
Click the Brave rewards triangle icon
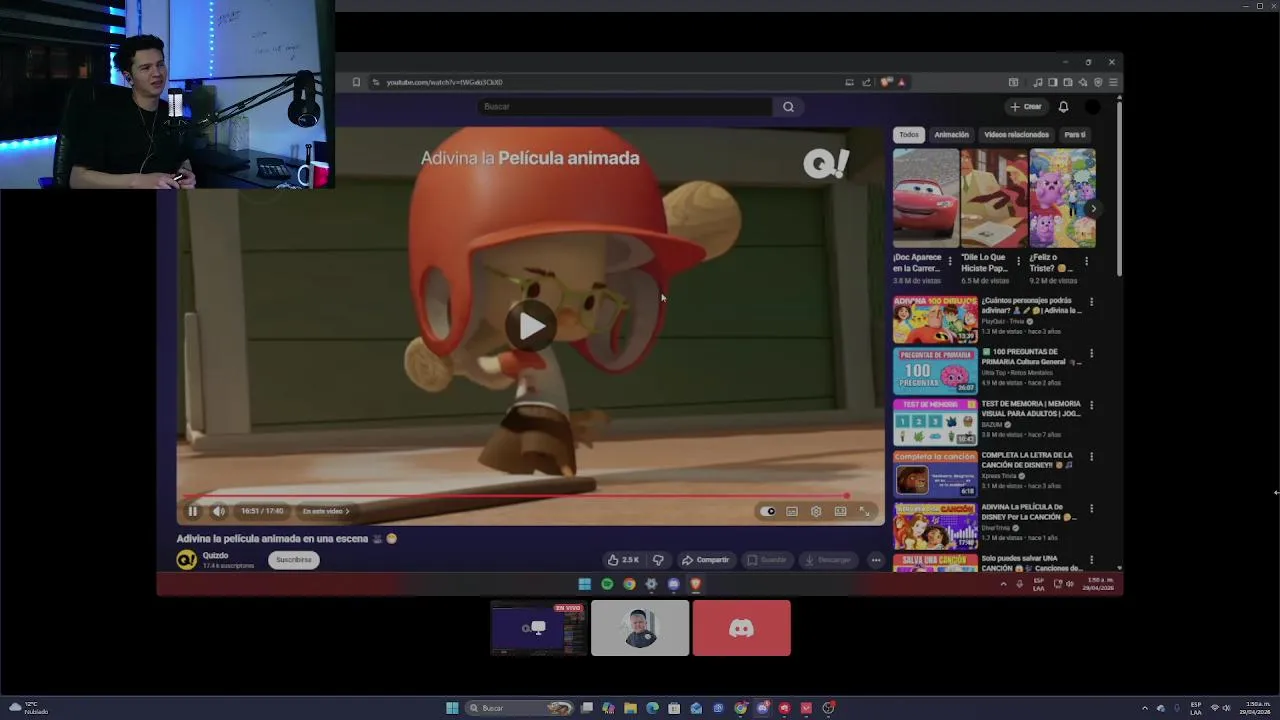[901, 82]
